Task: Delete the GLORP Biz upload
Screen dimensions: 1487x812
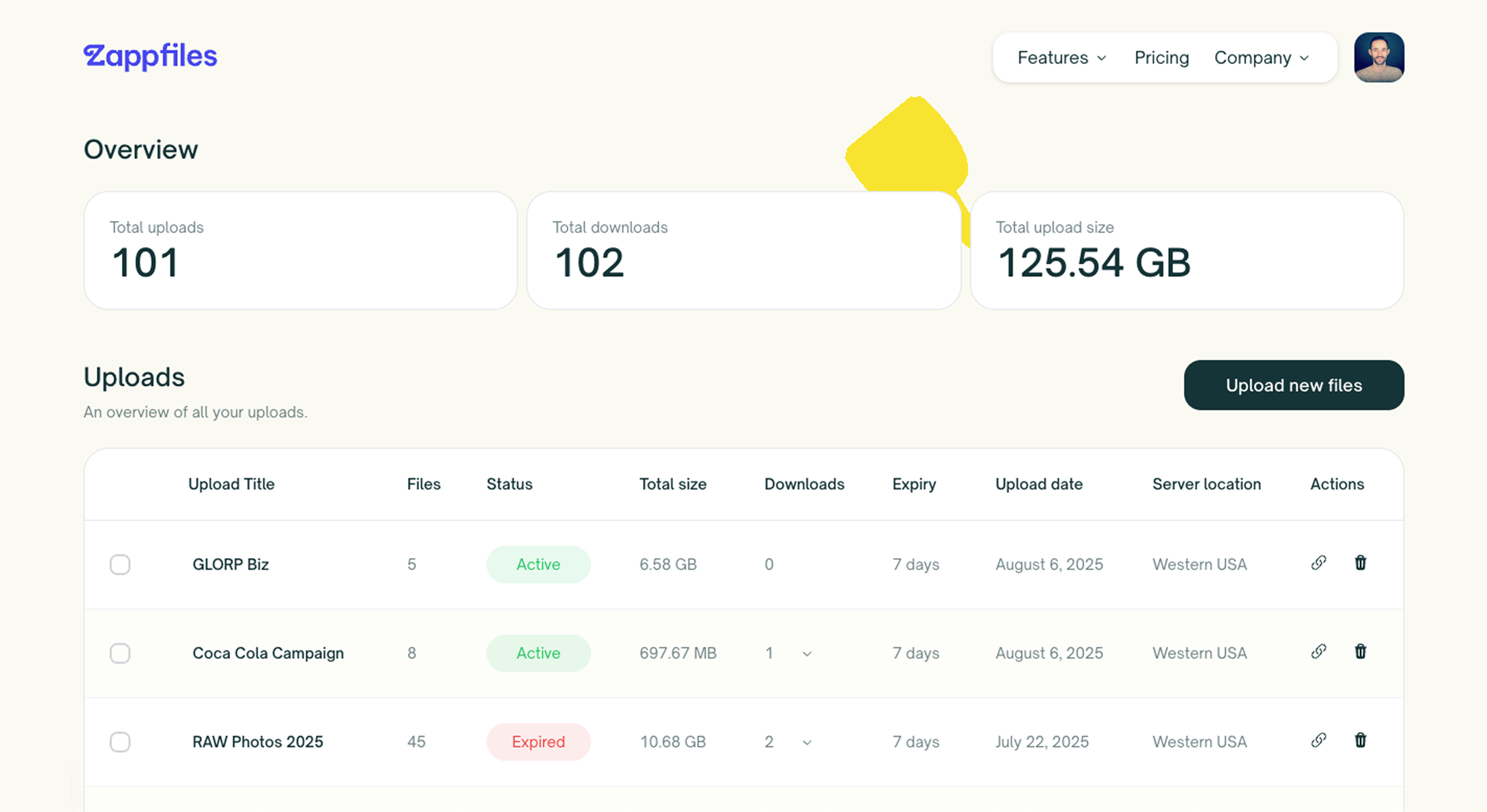Action: point(1360,563)
